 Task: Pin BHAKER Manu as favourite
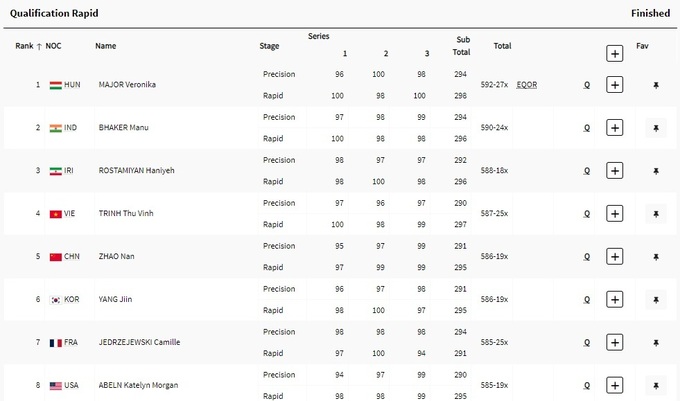656,128
